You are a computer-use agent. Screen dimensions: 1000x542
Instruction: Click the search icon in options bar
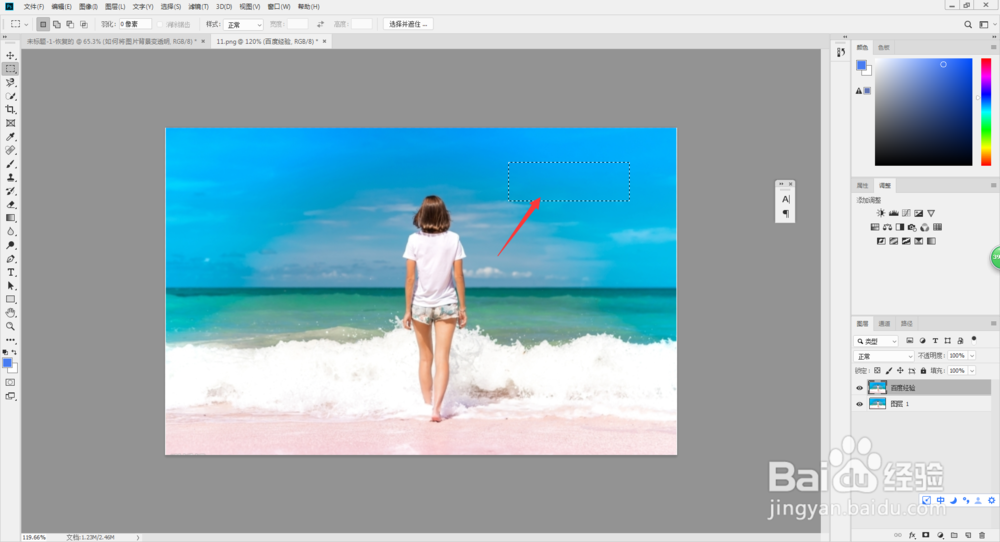967,24
